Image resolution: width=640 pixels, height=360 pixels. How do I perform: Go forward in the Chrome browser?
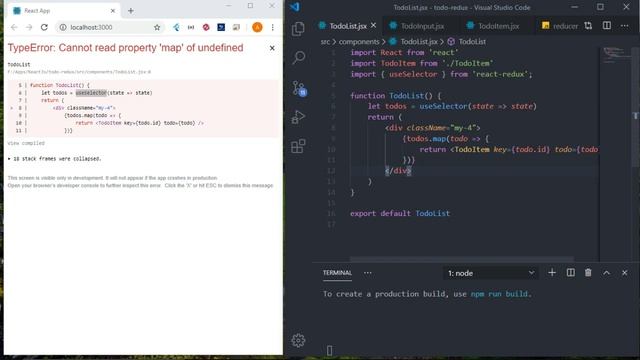pos(29,27)
